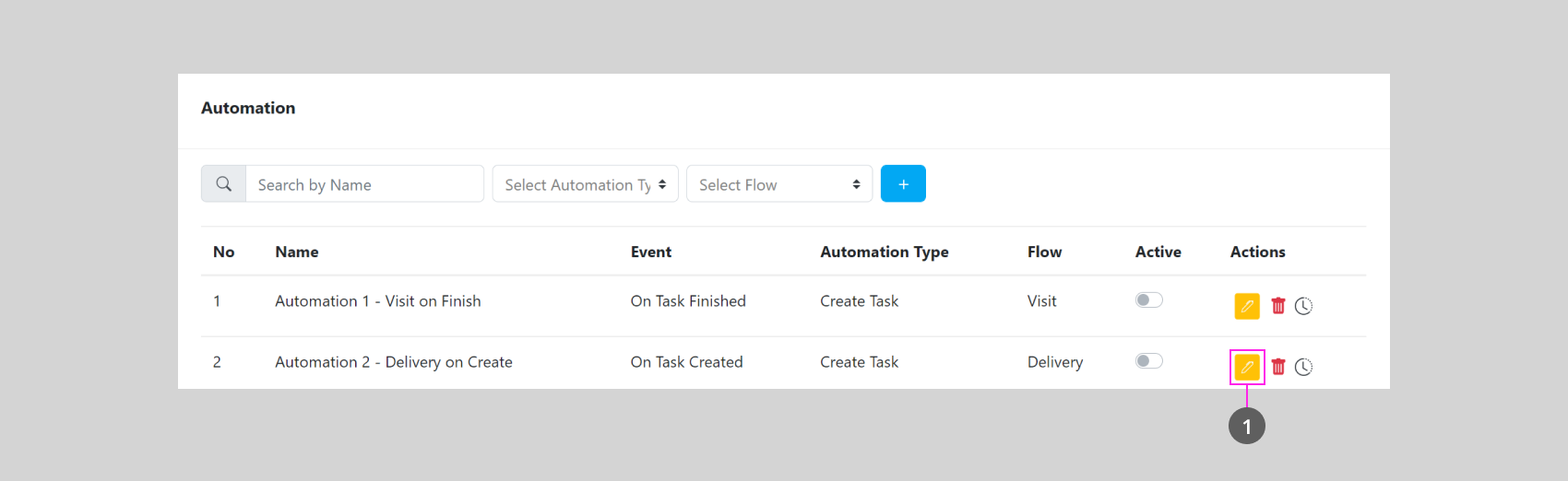Click the Event column header
1568x481 pixels.
click(x=650, y=252)
